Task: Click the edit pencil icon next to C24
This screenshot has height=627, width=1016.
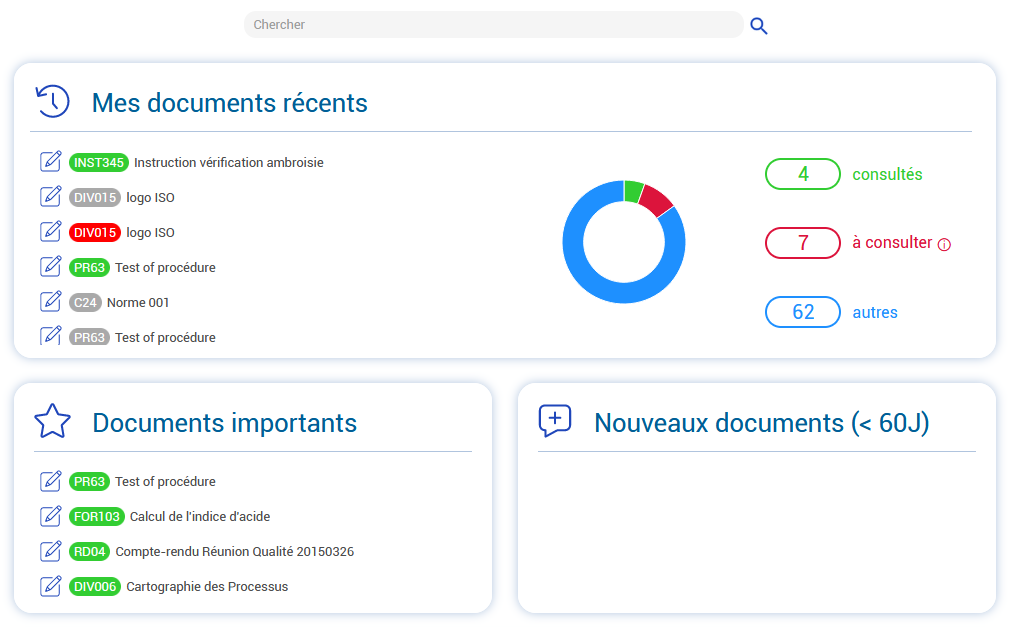Action: tap(50, 301)
